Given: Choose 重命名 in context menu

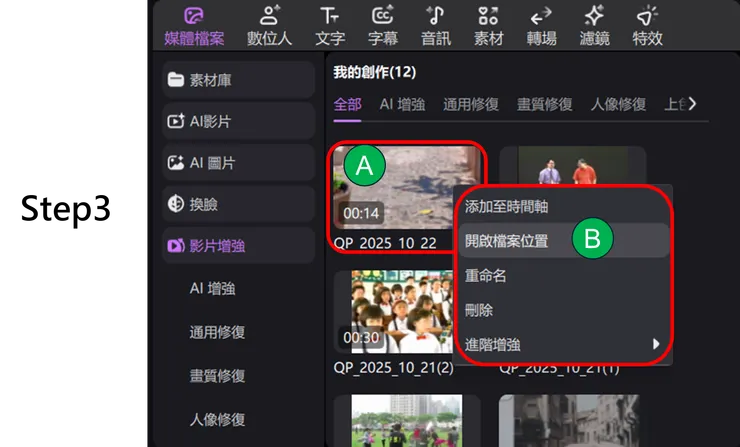Looking at the screenshot, I should [564, 275].
